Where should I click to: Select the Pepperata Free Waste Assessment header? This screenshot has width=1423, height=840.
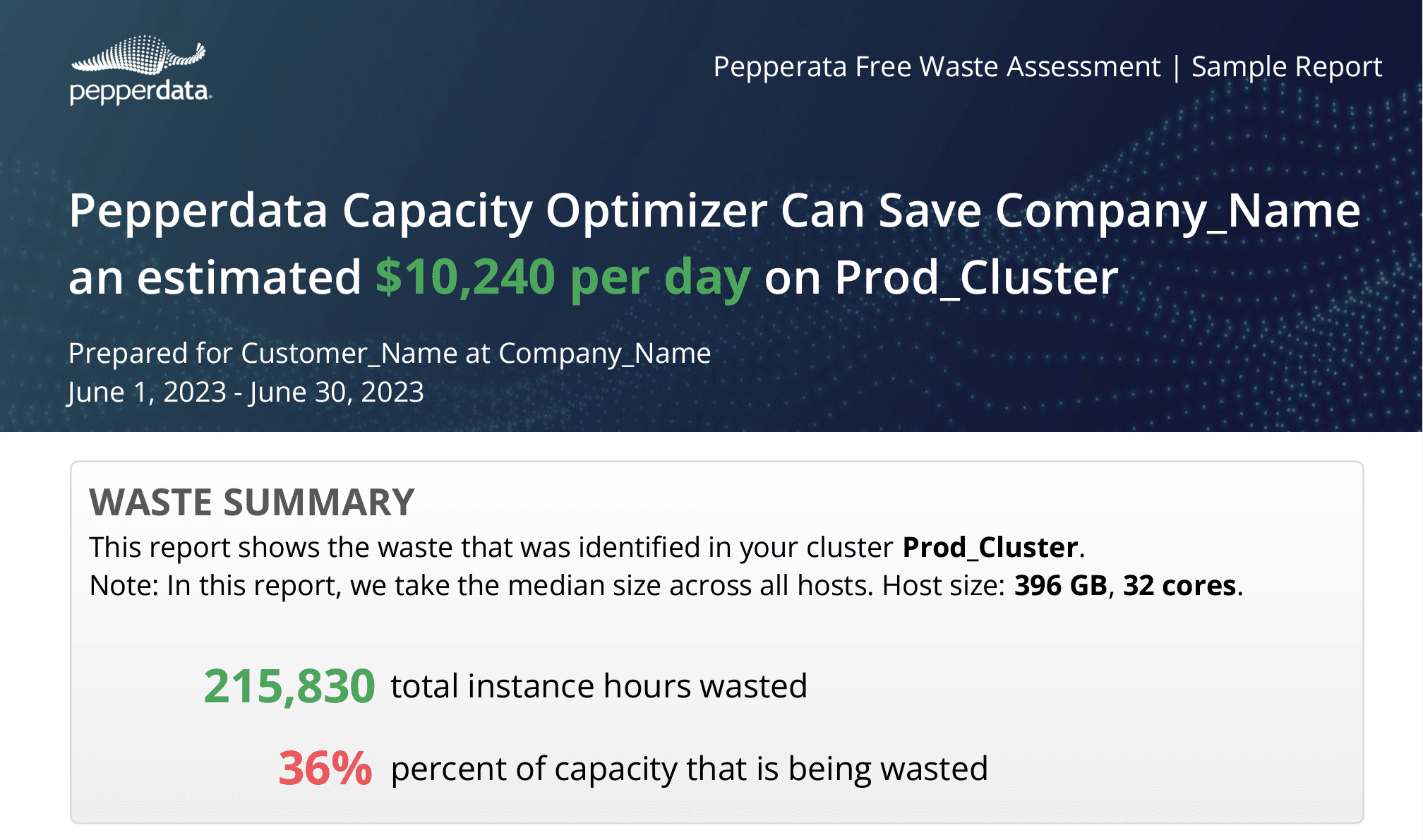937,67
